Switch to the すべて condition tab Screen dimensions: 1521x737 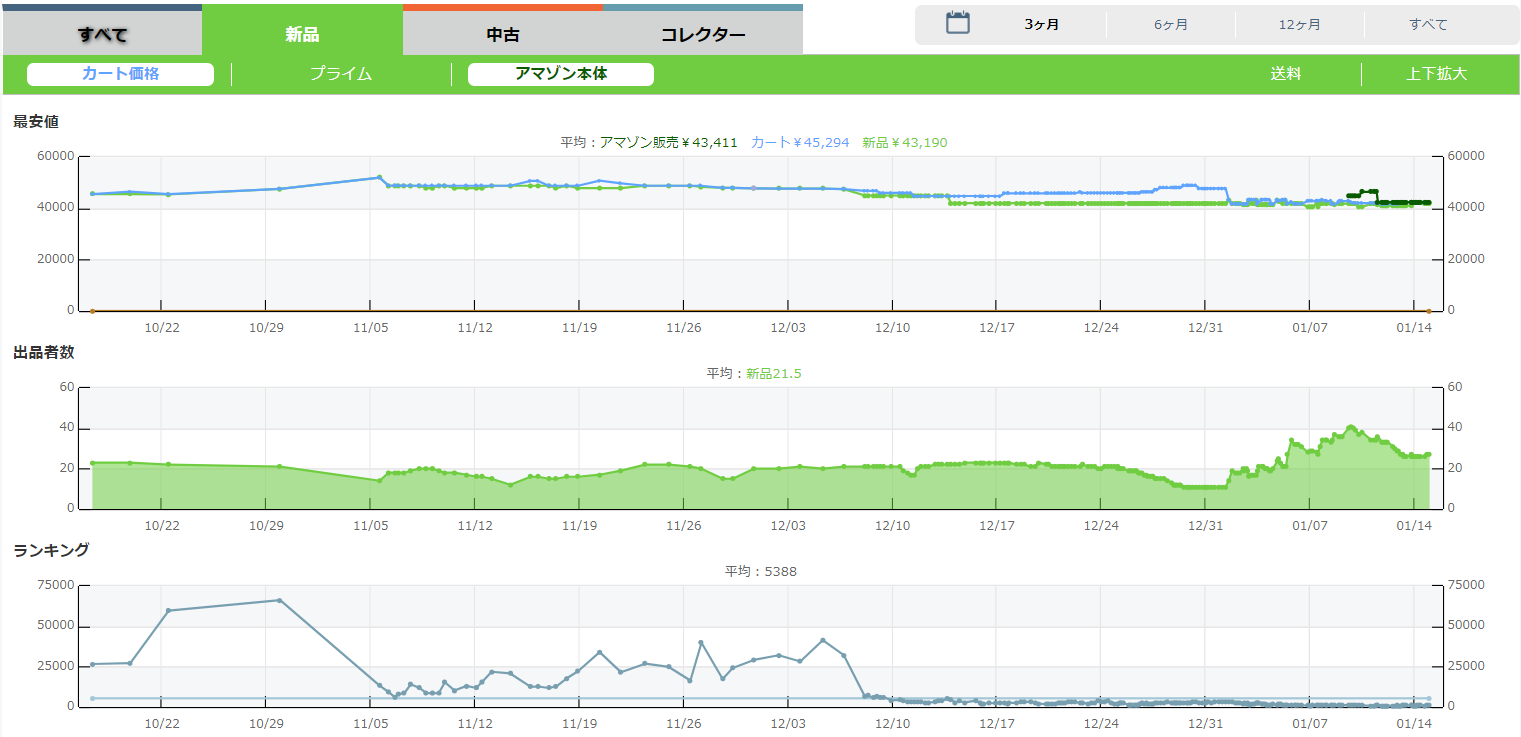102,34
